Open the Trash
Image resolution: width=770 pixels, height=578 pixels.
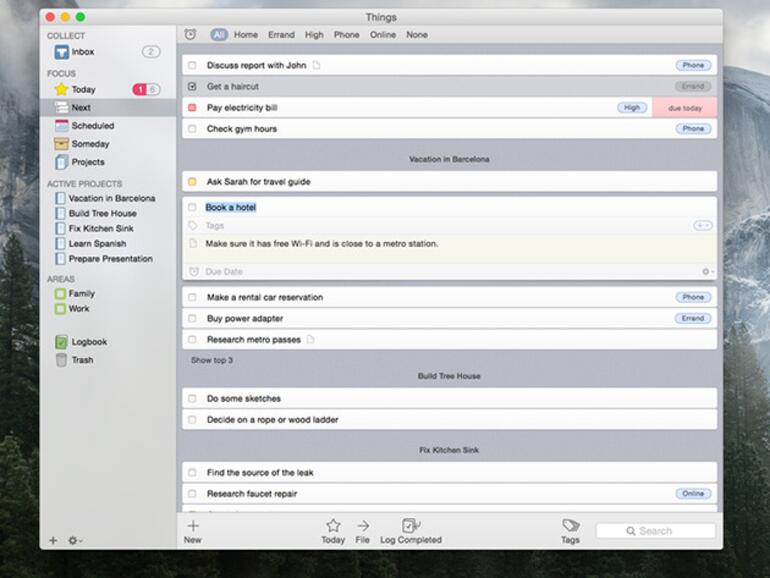[81, 360]
